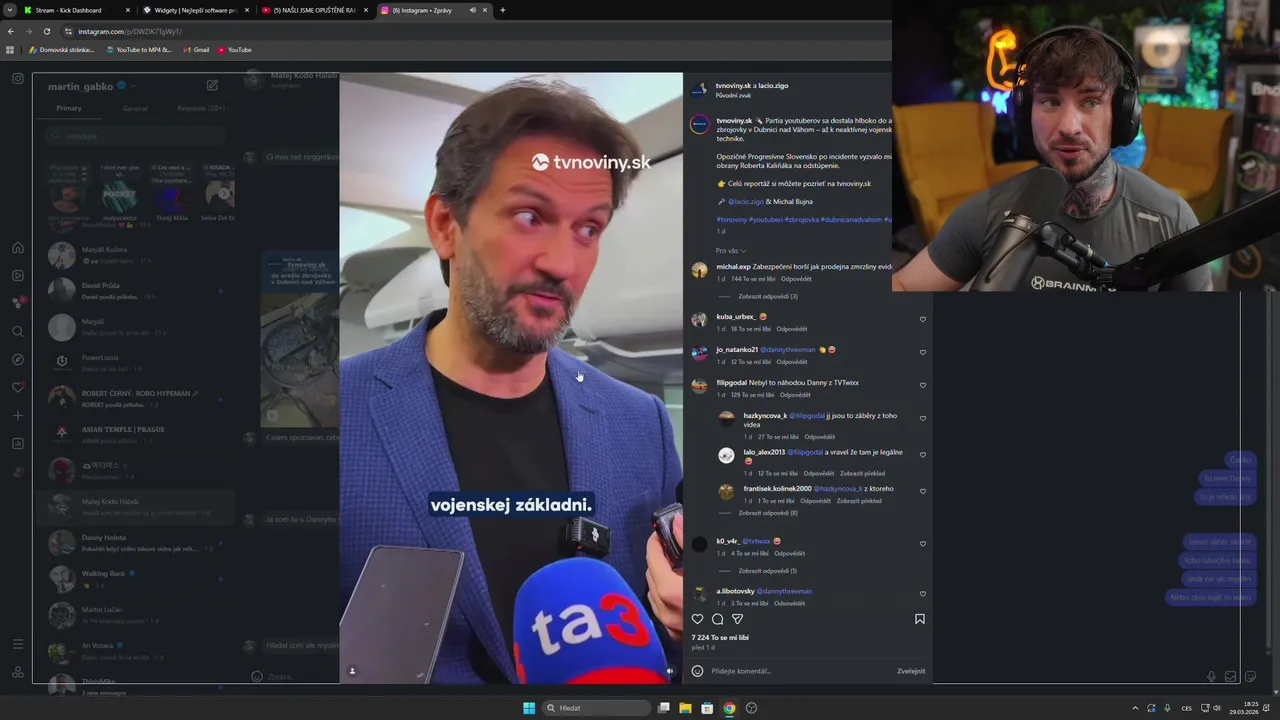
Task: Like the post with the heart icon
Action: tap(697, 619)
